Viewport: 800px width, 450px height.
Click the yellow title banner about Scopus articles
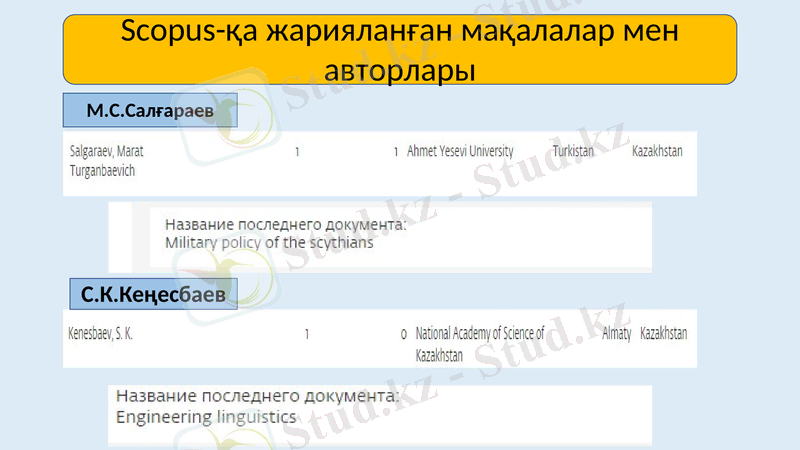pos(399,49)
